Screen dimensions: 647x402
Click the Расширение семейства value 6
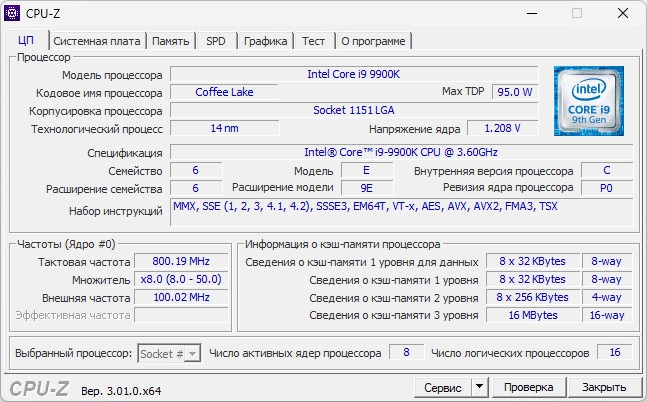pyautogui.click(x=196, y=188)
